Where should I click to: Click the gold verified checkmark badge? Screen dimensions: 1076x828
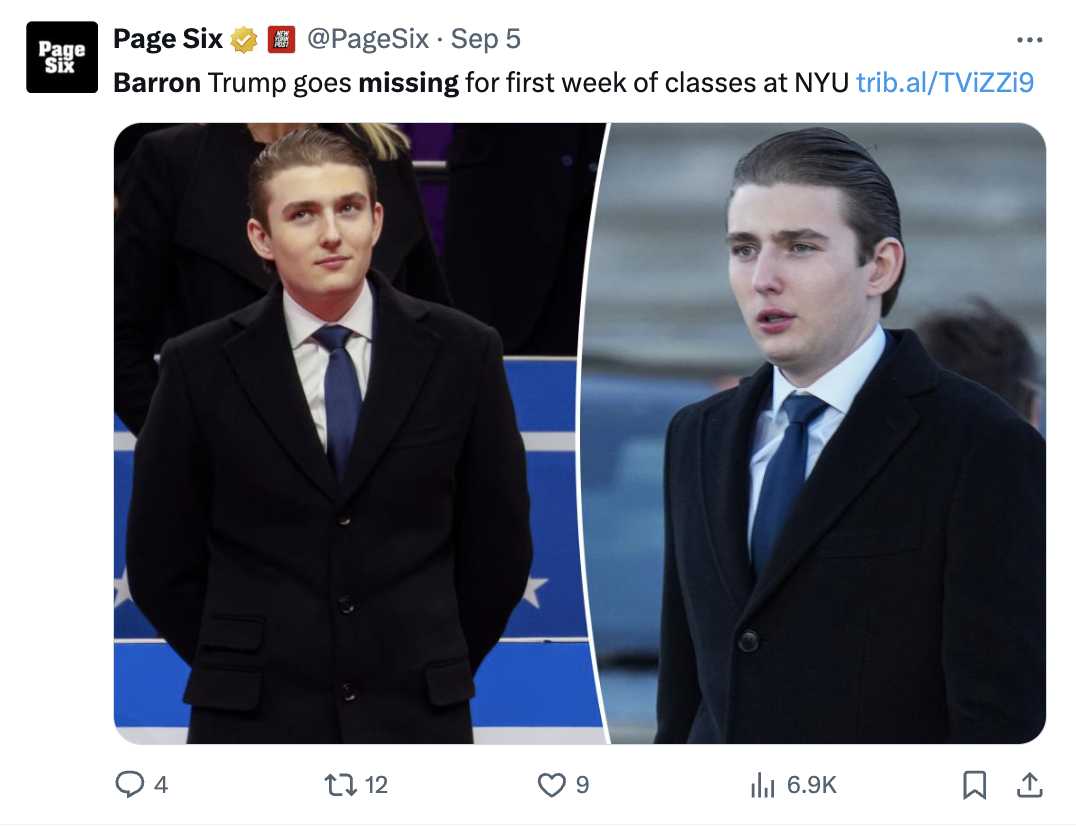point(243,40)
